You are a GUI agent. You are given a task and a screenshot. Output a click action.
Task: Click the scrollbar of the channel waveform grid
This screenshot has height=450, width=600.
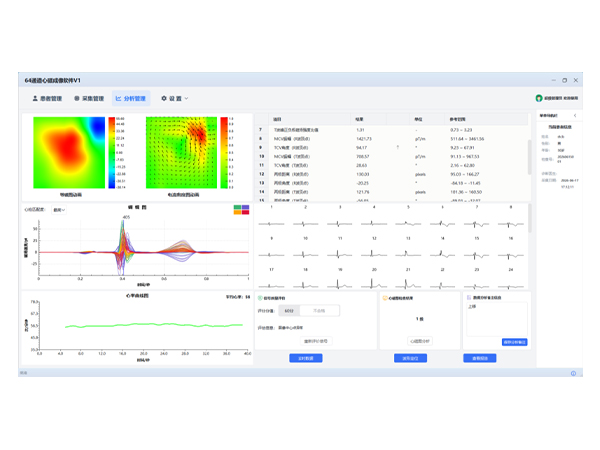pyautogui.click(x=530, y=218)
